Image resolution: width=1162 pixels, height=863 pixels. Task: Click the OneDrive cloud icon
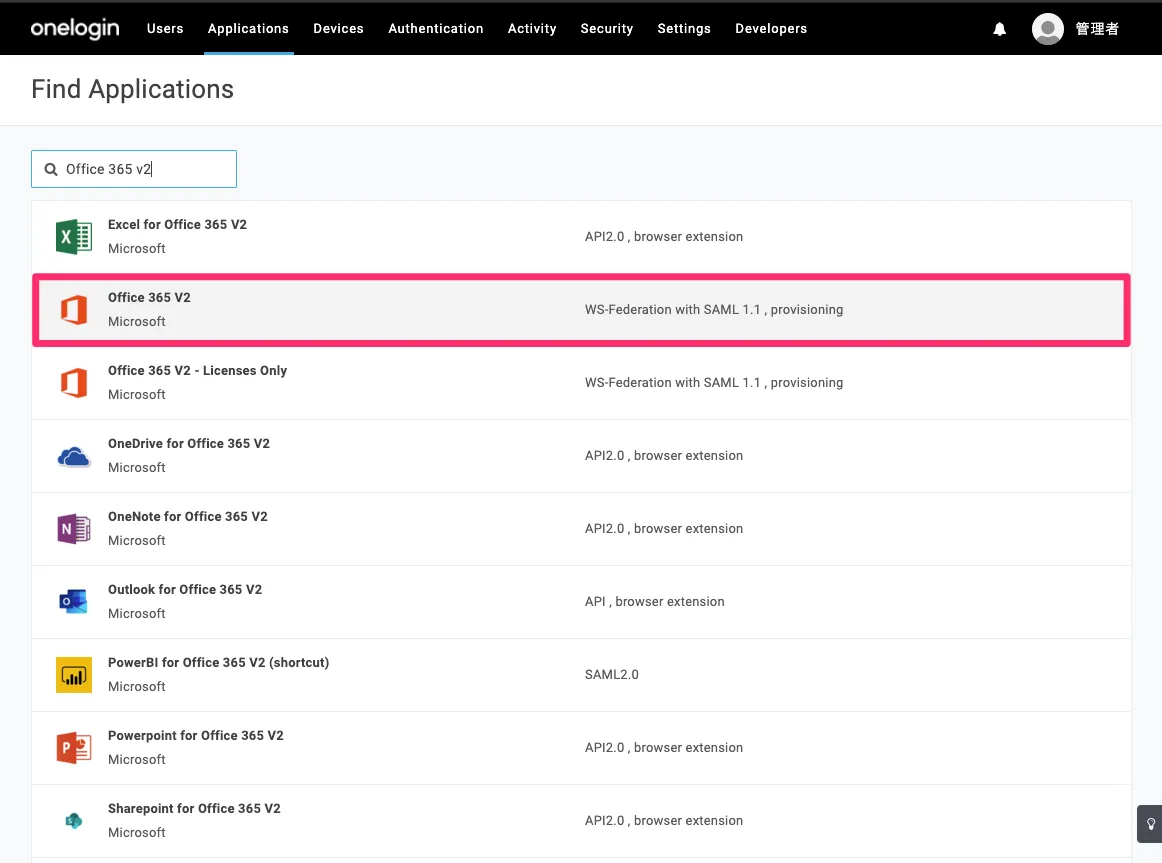pos(74,456)
